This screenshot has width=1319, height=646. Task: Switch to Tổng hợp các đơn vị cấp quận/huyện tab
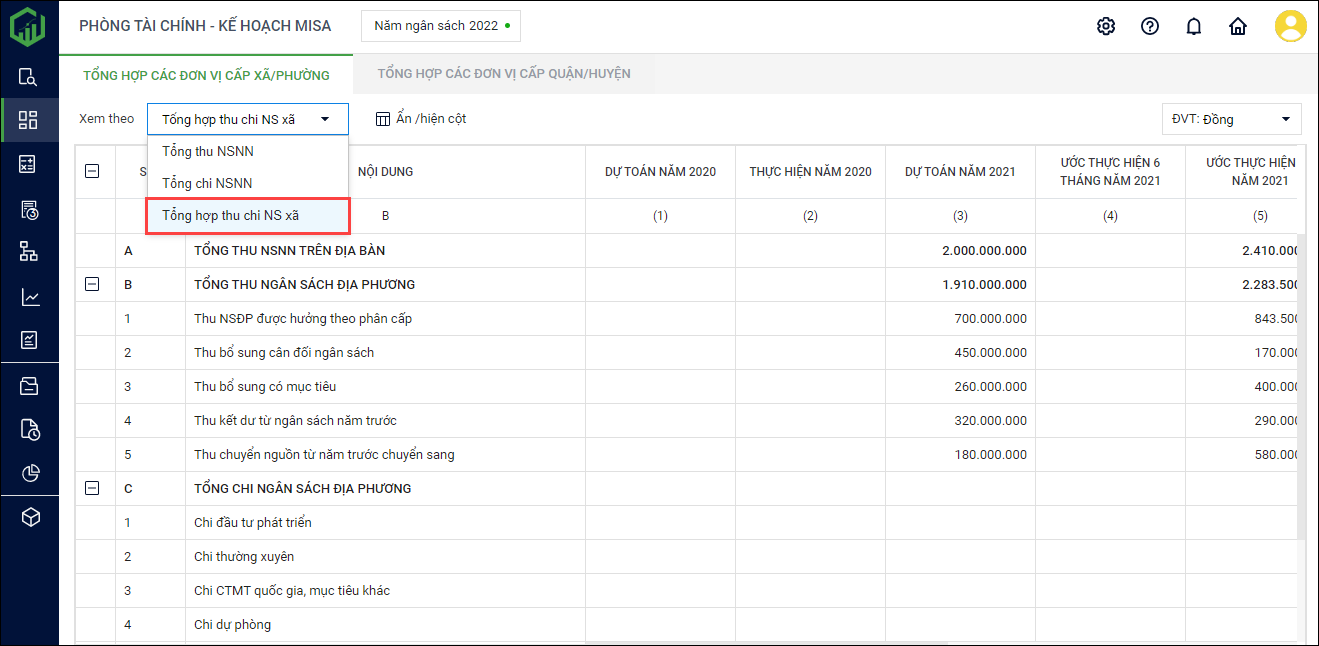[x=503, y=74]
